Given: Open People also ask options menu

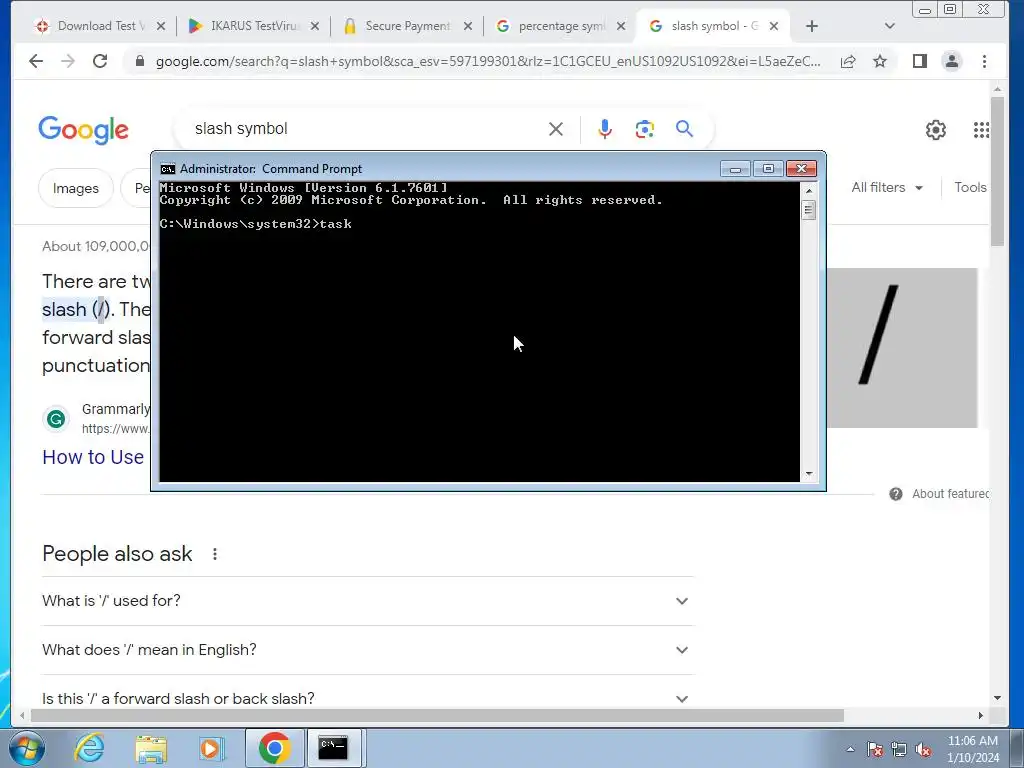Looking at the screenshot, I should pyautogui.click(x=215, y=554).
